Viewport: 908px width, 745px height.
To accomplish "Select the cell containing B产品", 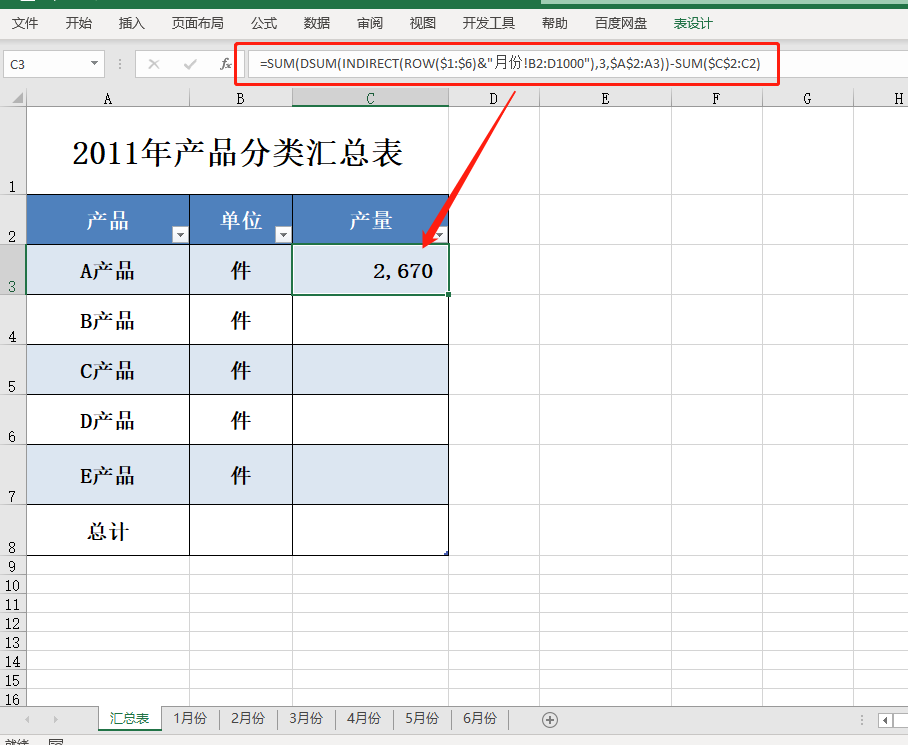I will pos(108,320).
